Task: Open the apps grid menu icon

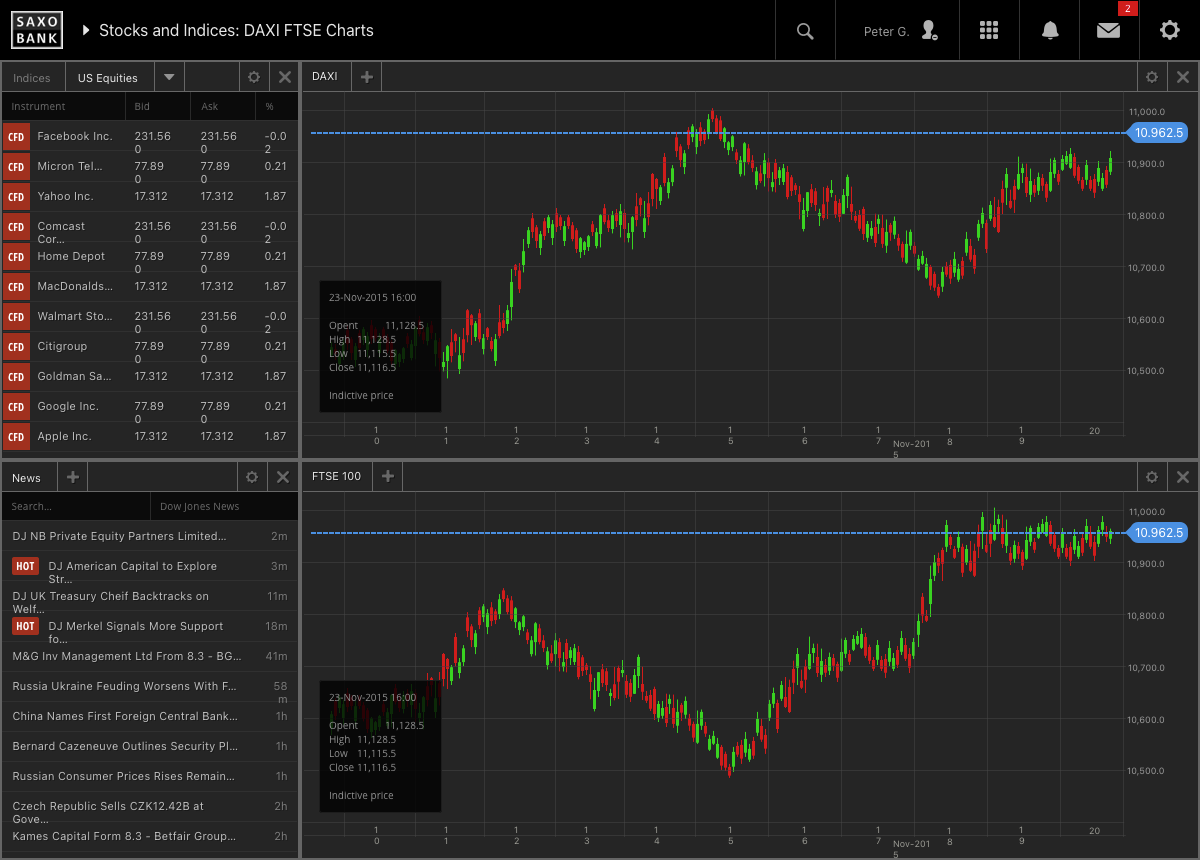Action: (x=989, y=31)
